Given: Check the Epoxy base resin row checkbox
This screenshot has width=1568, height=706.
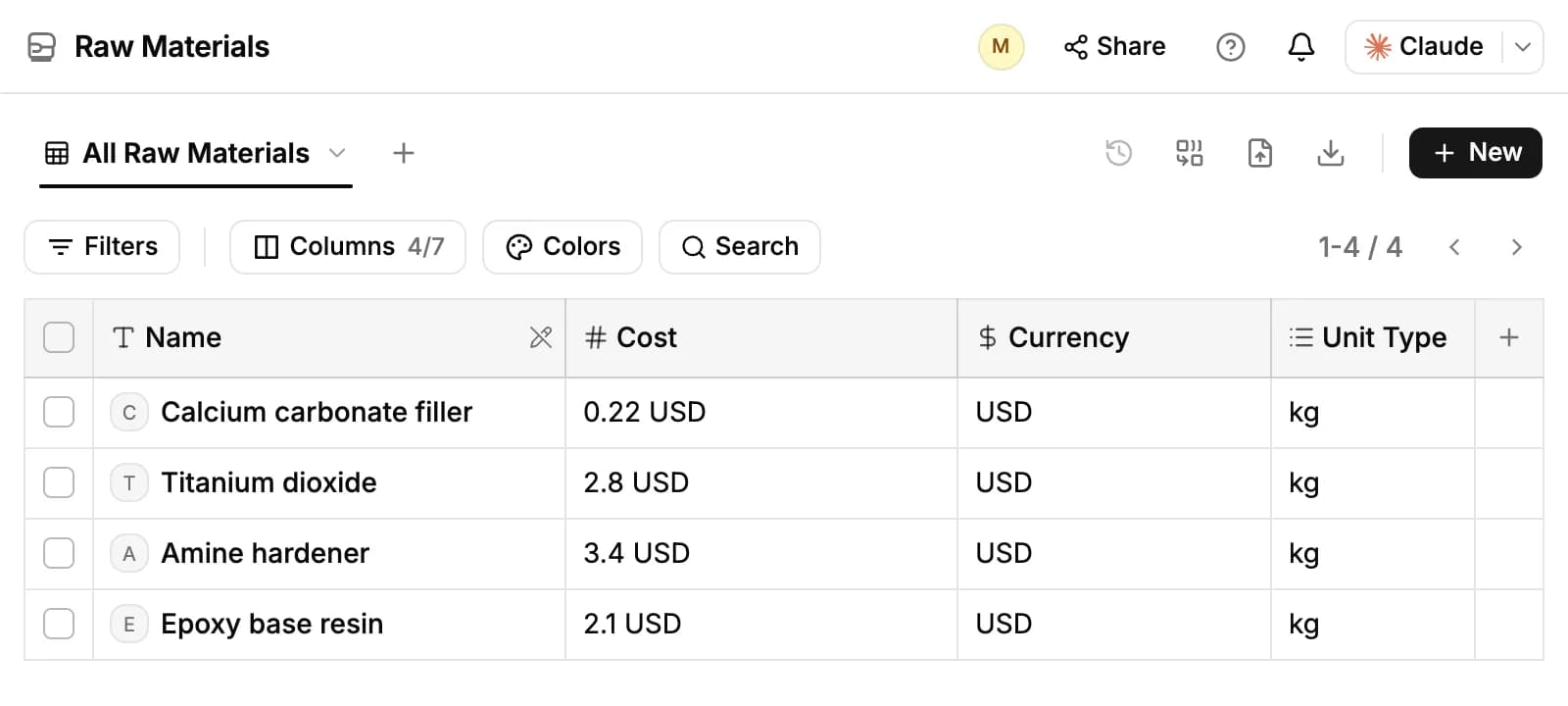Looking at the screenshot, I should click(x=59, y=624).
